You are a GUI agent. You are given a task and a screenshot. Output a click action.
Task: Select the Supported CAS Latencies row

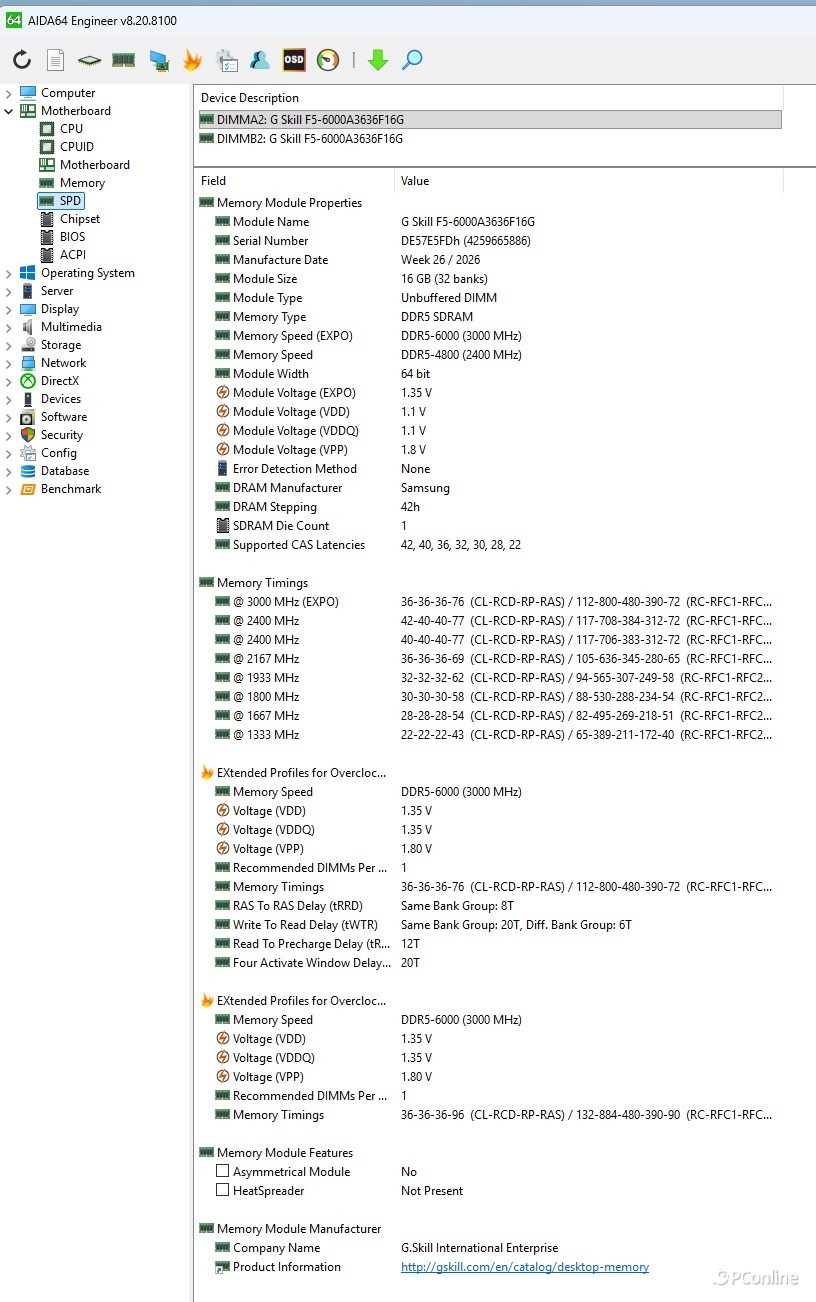[x=488, y=544]
